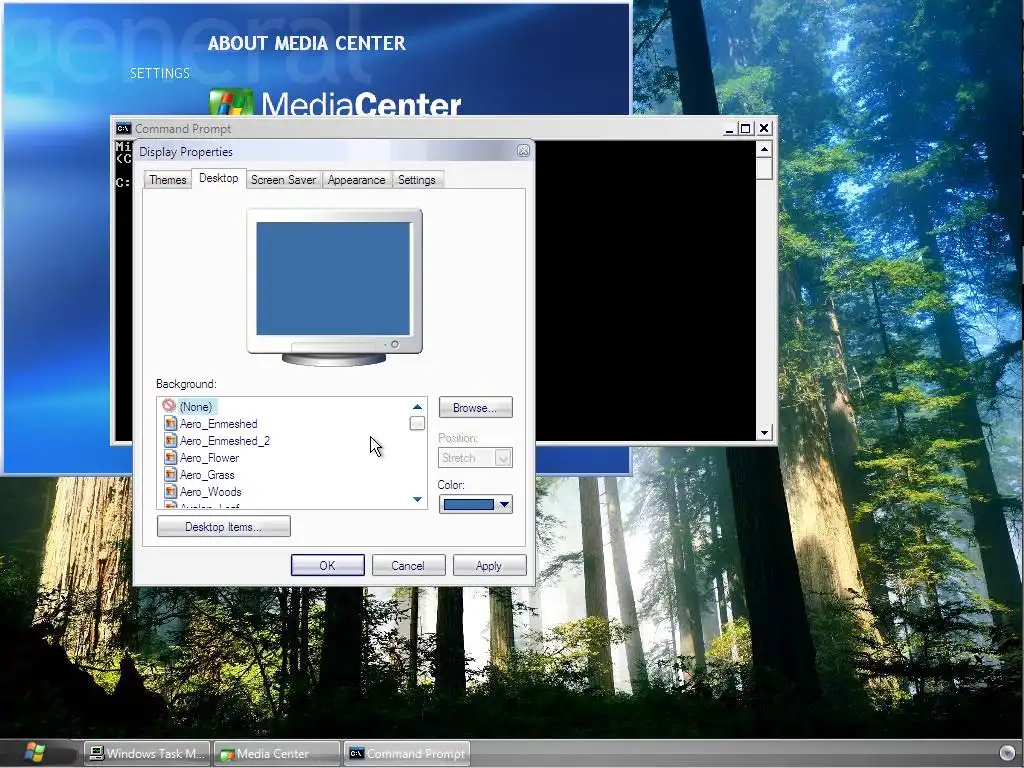Click the Command Prompt taskbar icon
The width and height of the screenshot is (1024, 768).
pyautogui.click(x=356, y=754)
